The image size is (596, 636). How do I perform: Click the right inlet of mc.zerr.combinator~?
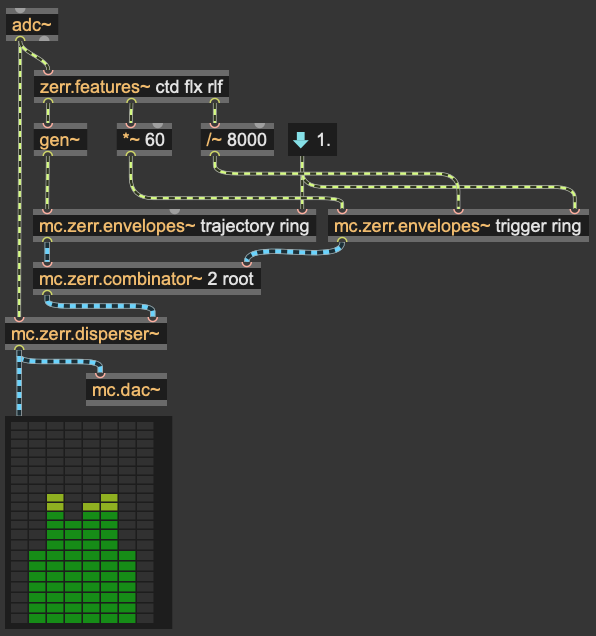pos(246,264)
